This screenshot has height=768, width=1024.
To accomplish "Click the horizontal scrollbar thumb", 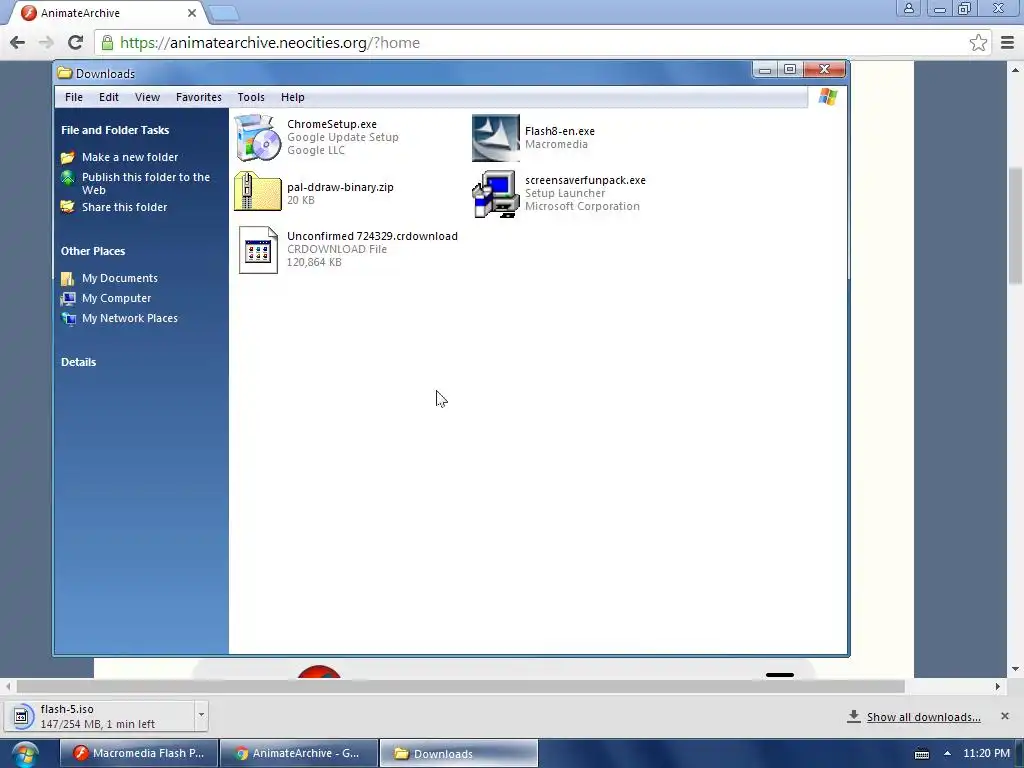I will (x=460, y=686).
